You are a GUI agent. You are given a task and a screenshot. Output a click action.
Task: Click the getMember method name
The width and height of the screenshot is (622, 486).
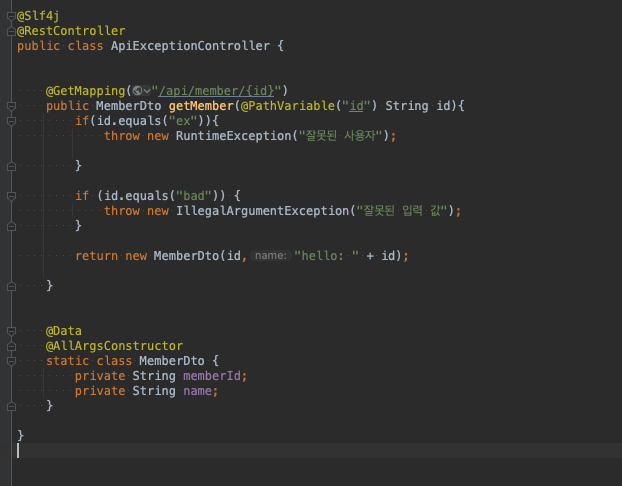pos(201,106)
